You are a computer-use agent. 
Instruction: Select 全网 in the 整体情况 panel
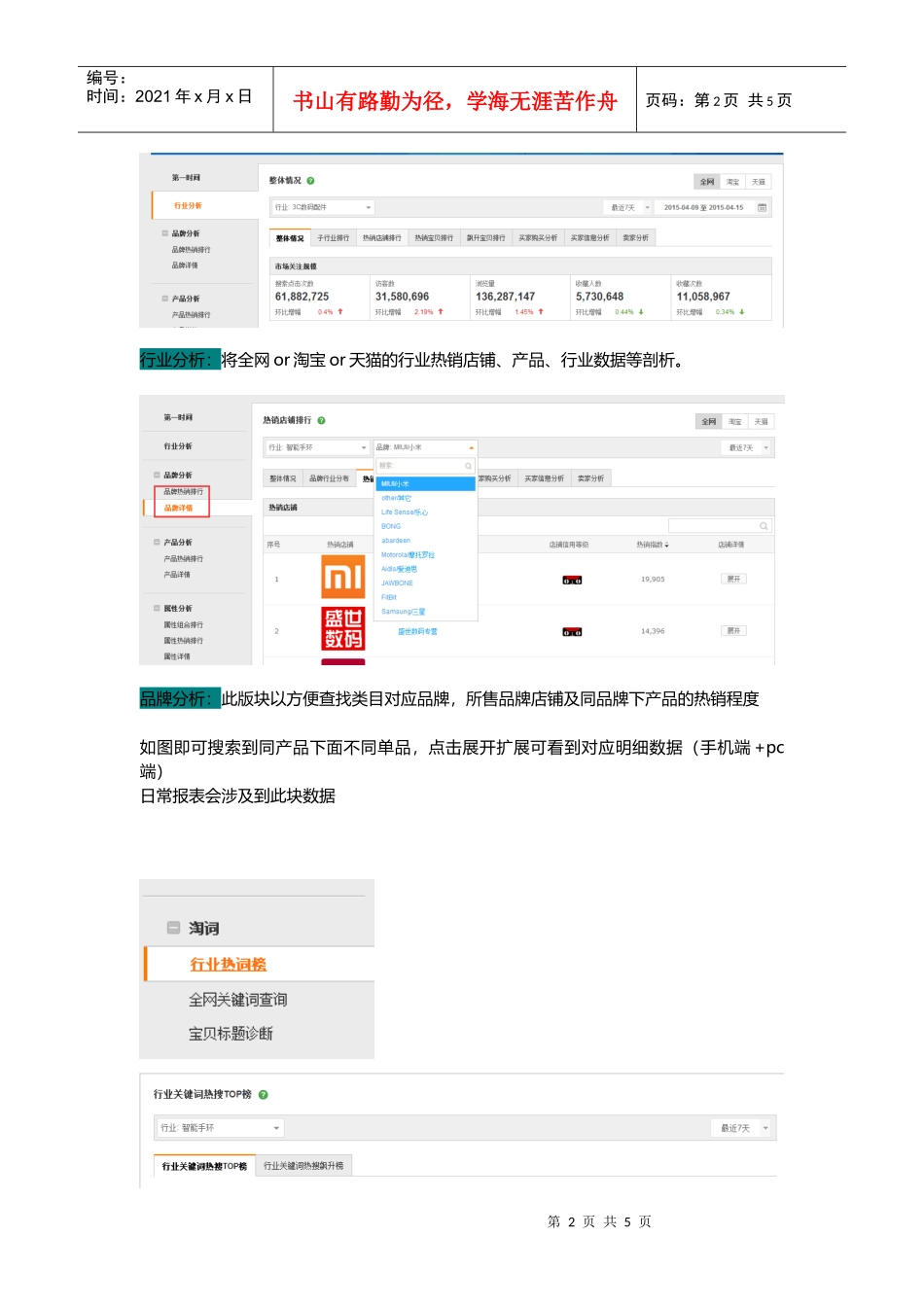(707, 182)
